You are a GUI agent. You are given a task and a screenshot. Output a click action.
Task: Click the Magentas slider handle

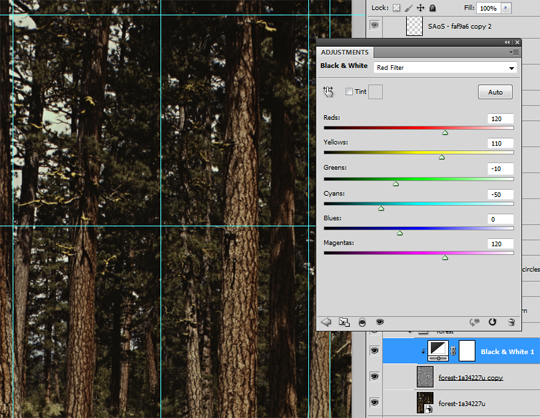[445, 258]
